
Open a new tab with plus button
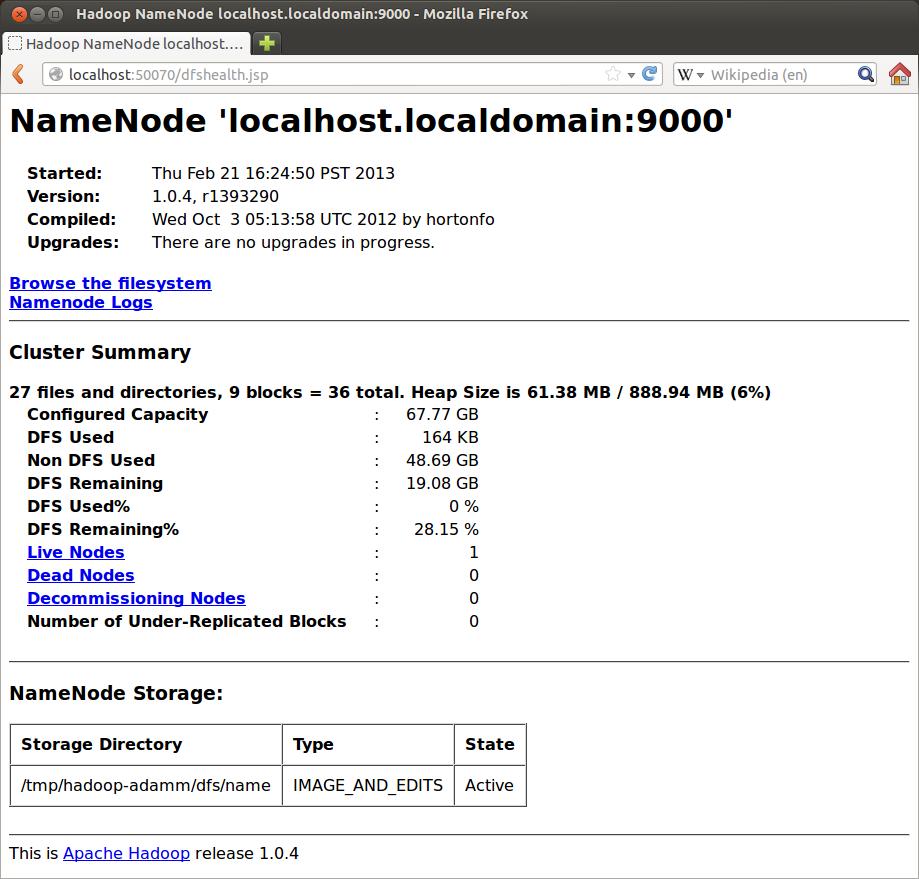(x=266, y=43)
